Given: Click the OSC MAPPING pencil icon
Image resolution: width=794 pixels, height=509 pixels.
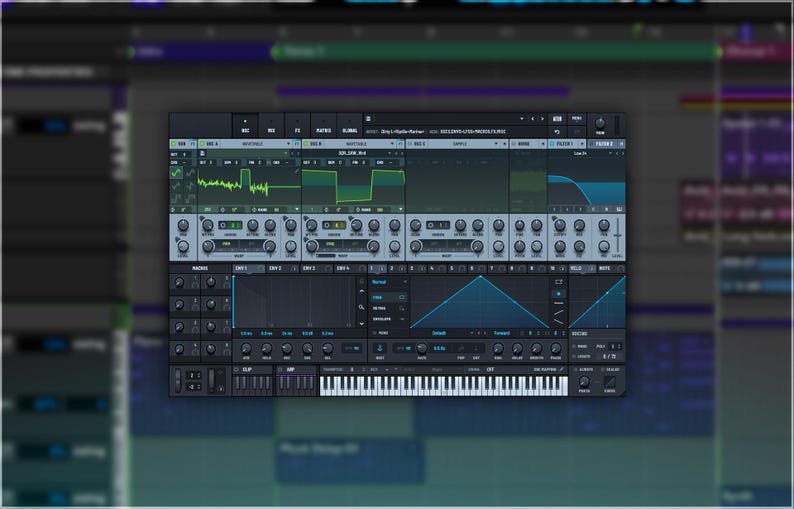Looking at the screenshot, I should coord(562,370).
